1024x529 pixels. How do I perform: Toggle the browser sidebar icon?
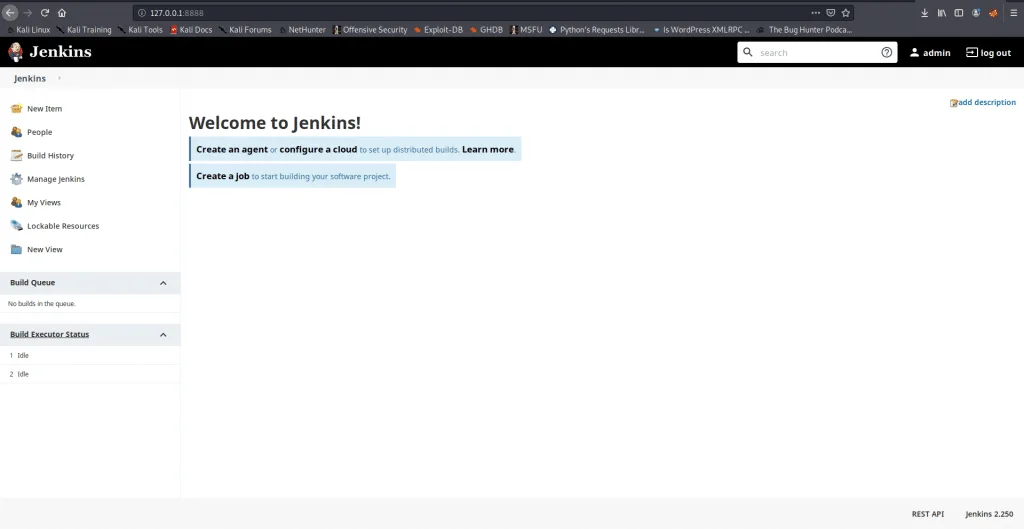959,12
